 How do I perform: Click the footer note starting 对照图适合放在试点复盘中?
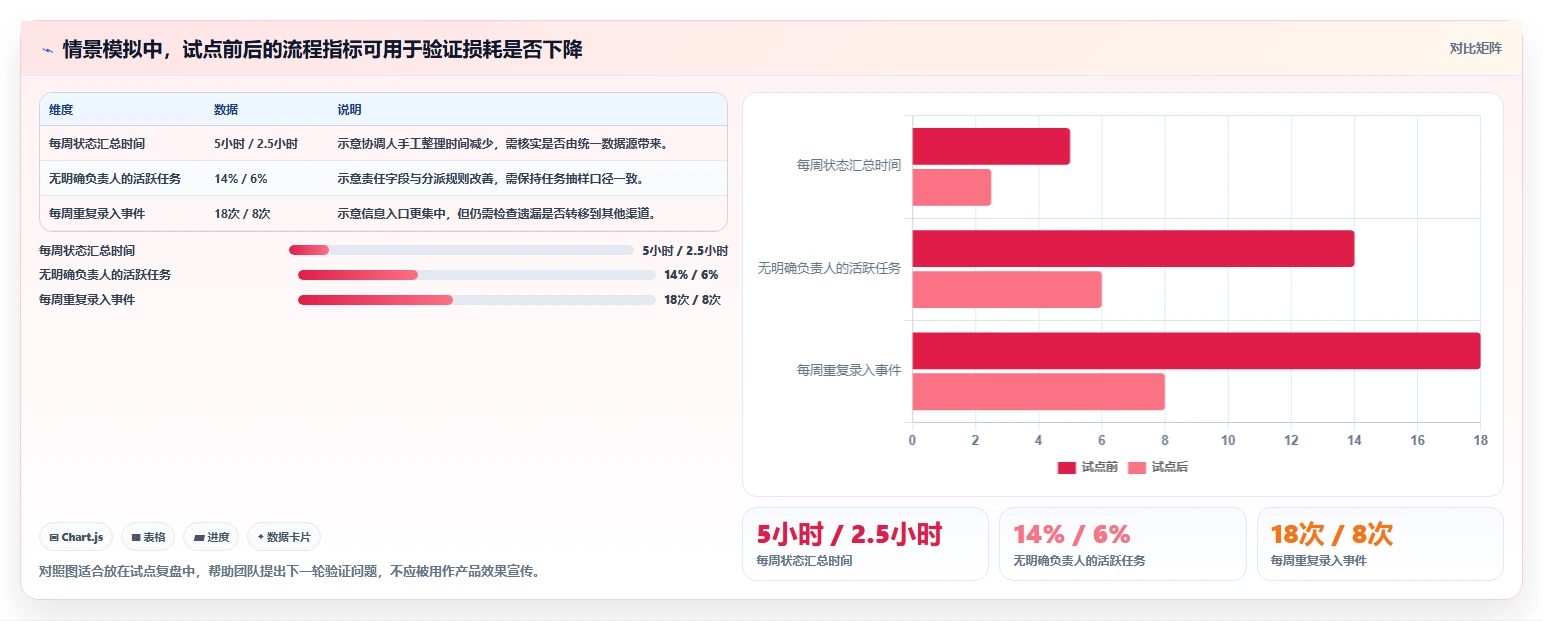click(x=289, y=572)
